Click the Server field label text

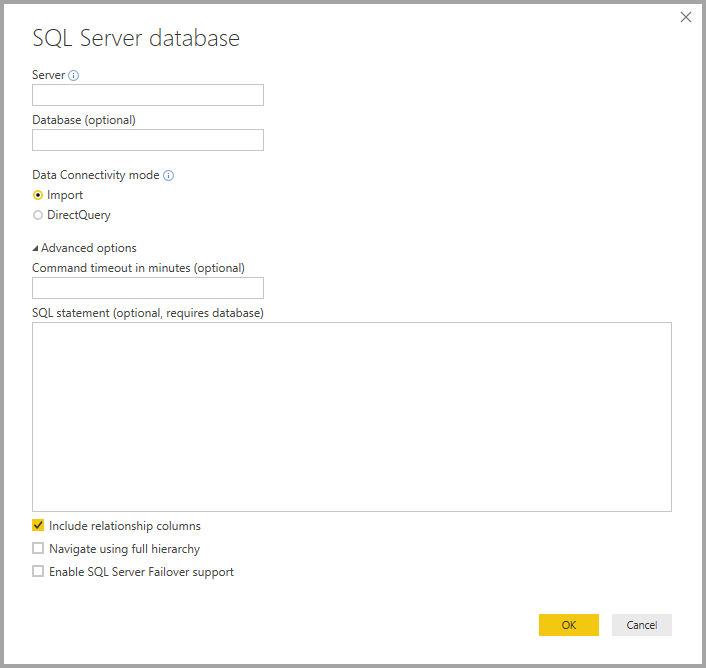[x=48, y=75]
